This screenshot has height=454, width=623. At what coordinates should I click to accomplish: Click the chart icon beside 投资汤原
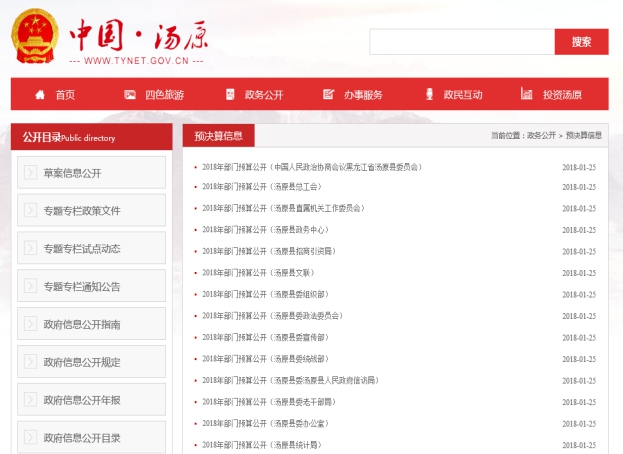click(527, 95)
